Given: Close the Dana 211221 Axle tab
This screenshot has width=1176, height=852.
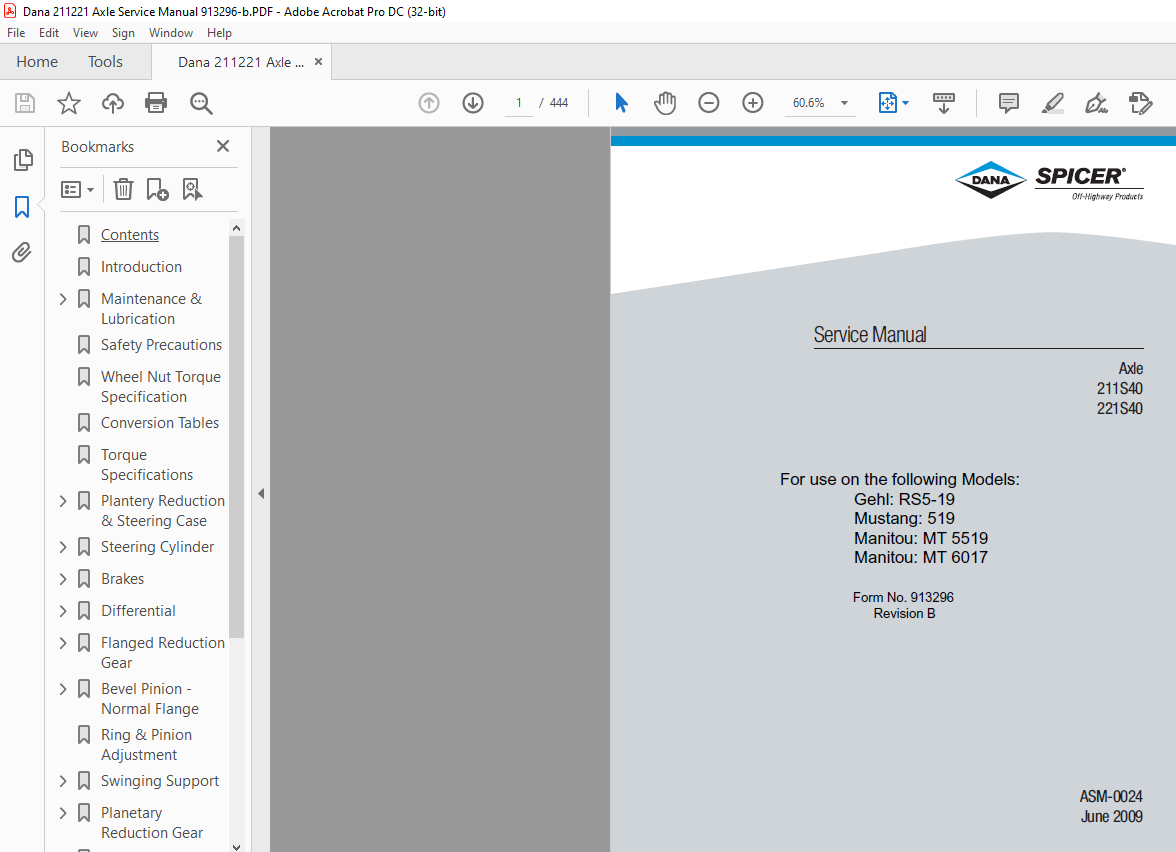Looking at the screenshot, I should tap(318, 62).
